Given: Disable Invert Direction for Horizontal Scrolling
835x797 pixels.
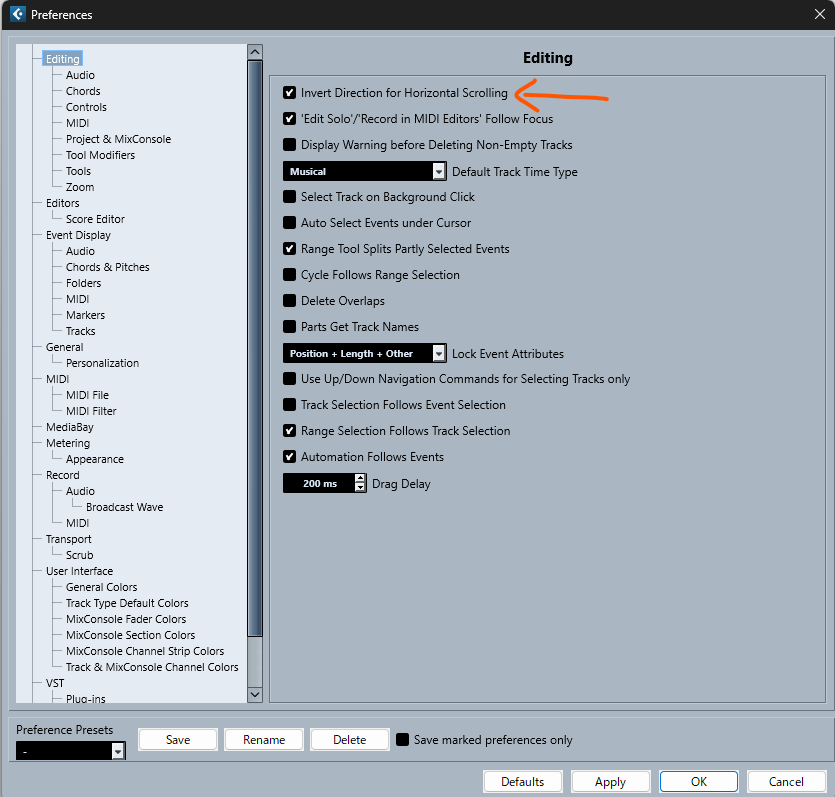Looking at the screenshot, I should tap(290, 93).
